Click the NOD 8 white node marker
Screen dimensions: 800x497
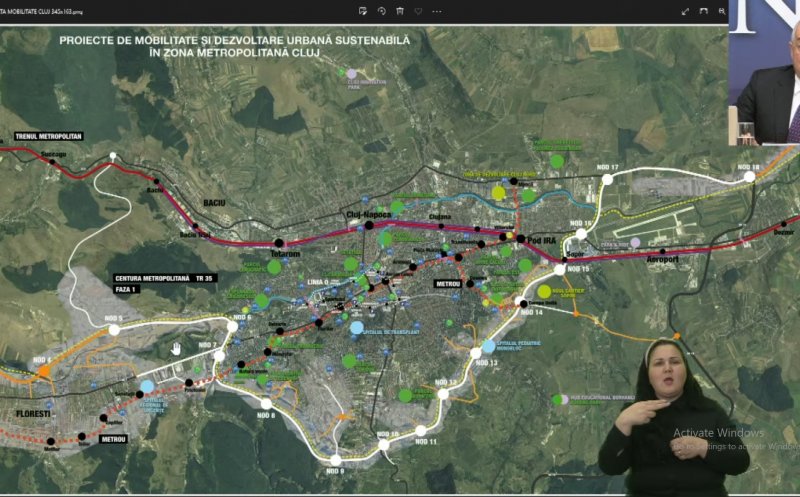266,404
